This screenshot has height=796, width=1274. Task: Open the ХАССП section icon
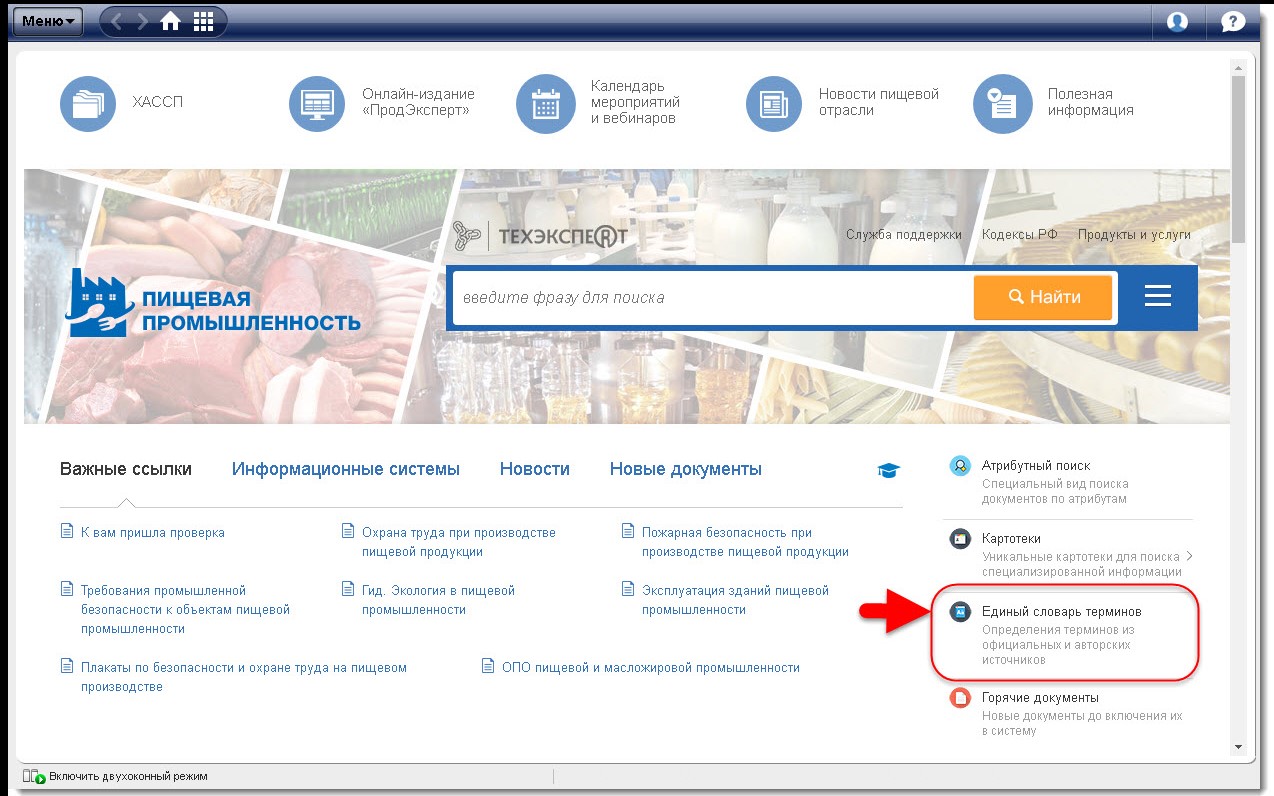click(x=88, y=103)
